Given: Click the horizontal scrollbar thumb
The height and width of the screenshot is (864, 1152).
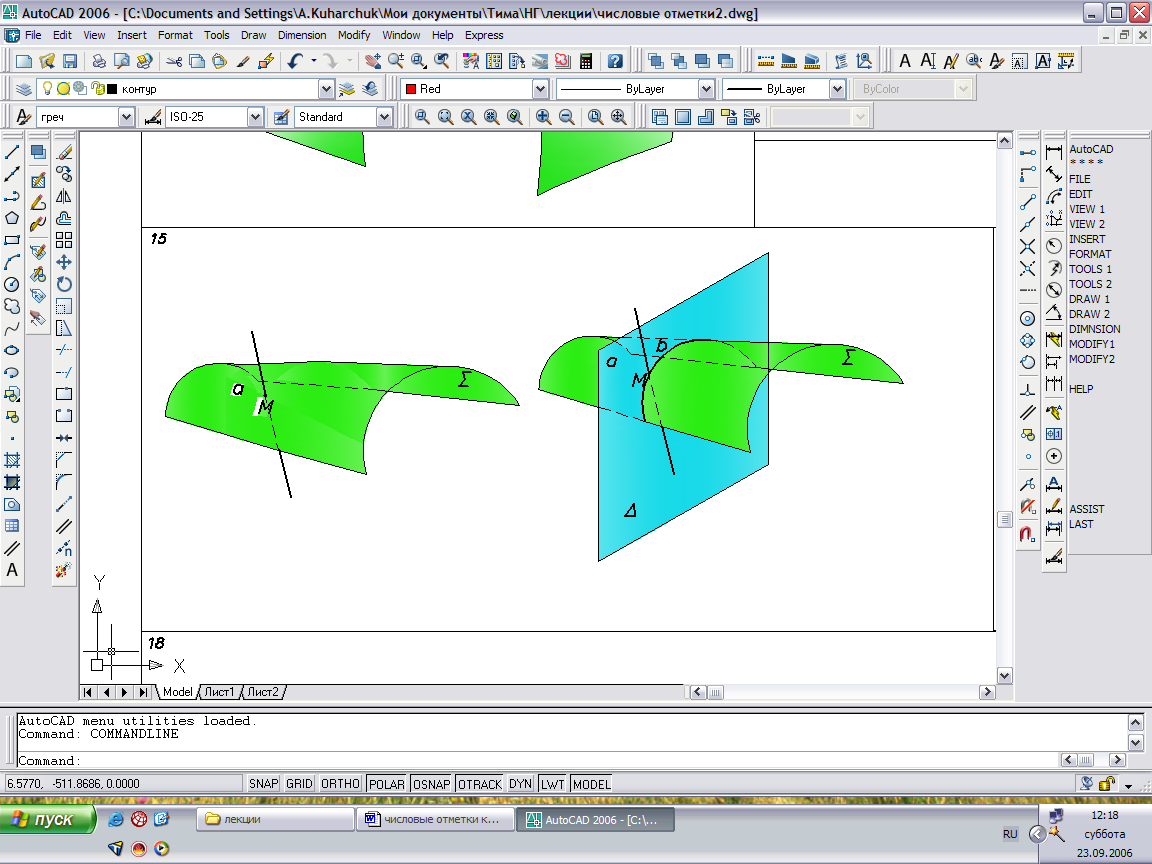Looking at the screenshot, I should 715,692.
